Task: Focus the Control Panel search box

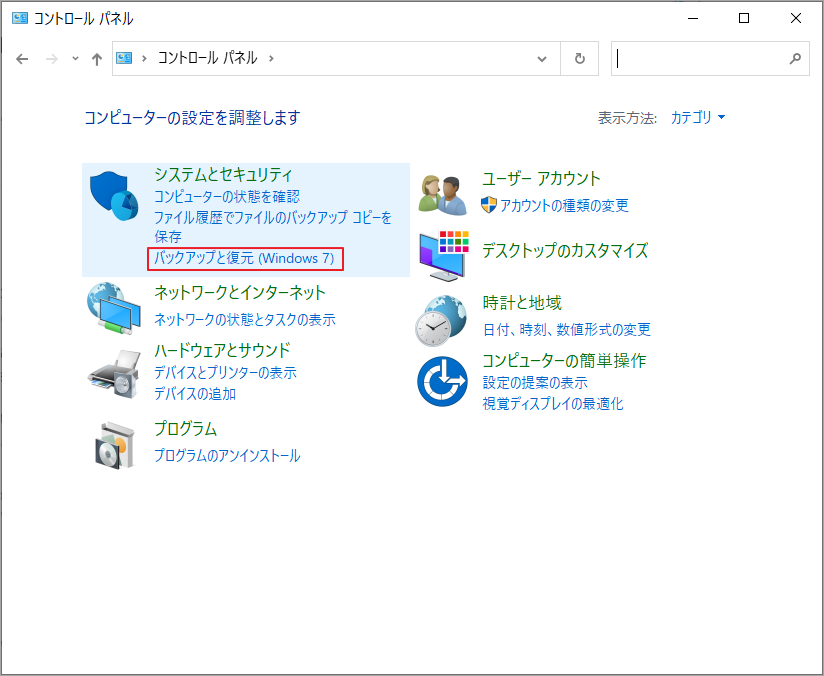Action: coord(710,58)
